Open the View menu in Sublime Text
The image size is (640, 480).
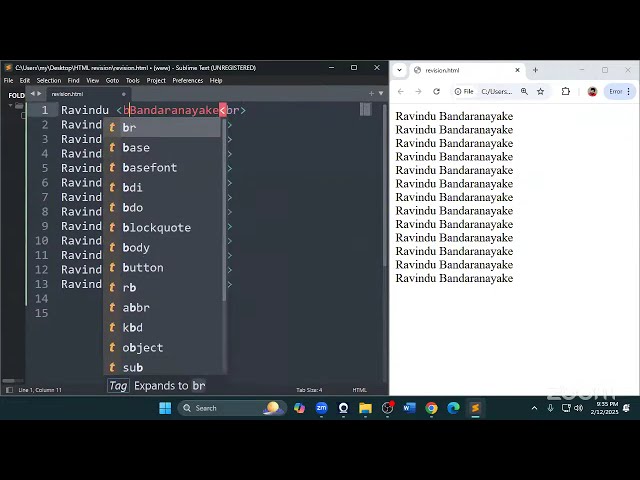93,80
